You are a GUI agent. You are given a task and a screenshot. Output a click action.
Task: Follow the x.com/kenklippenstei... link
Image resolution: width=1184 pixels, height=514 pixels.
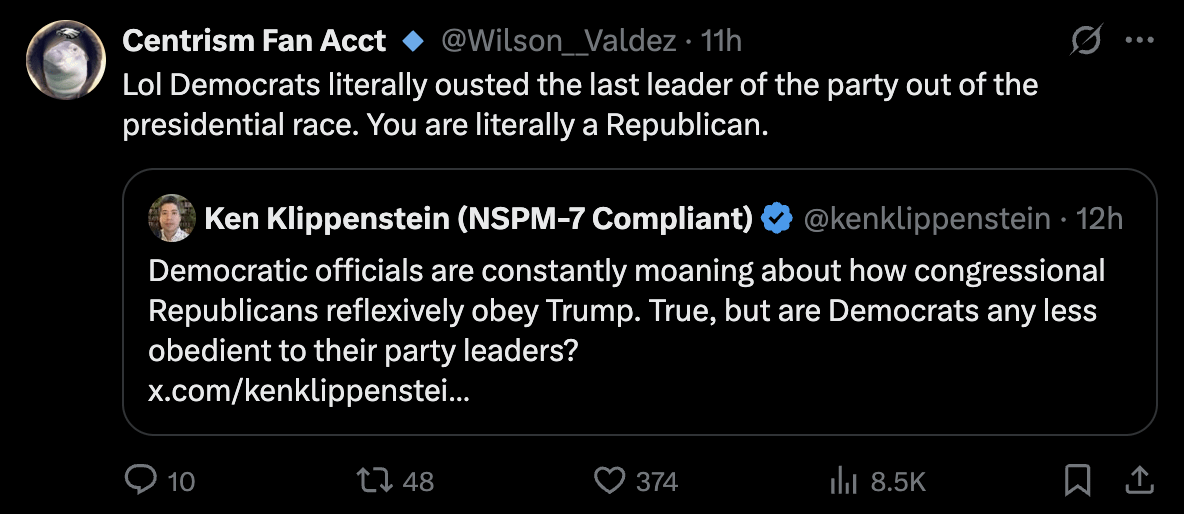tap(308, 391)
